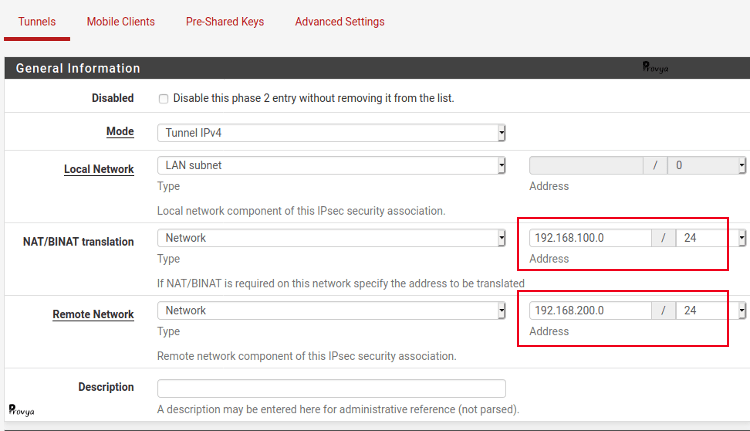Go to the Pre-Shared Keys tab

tap(225, 21)
